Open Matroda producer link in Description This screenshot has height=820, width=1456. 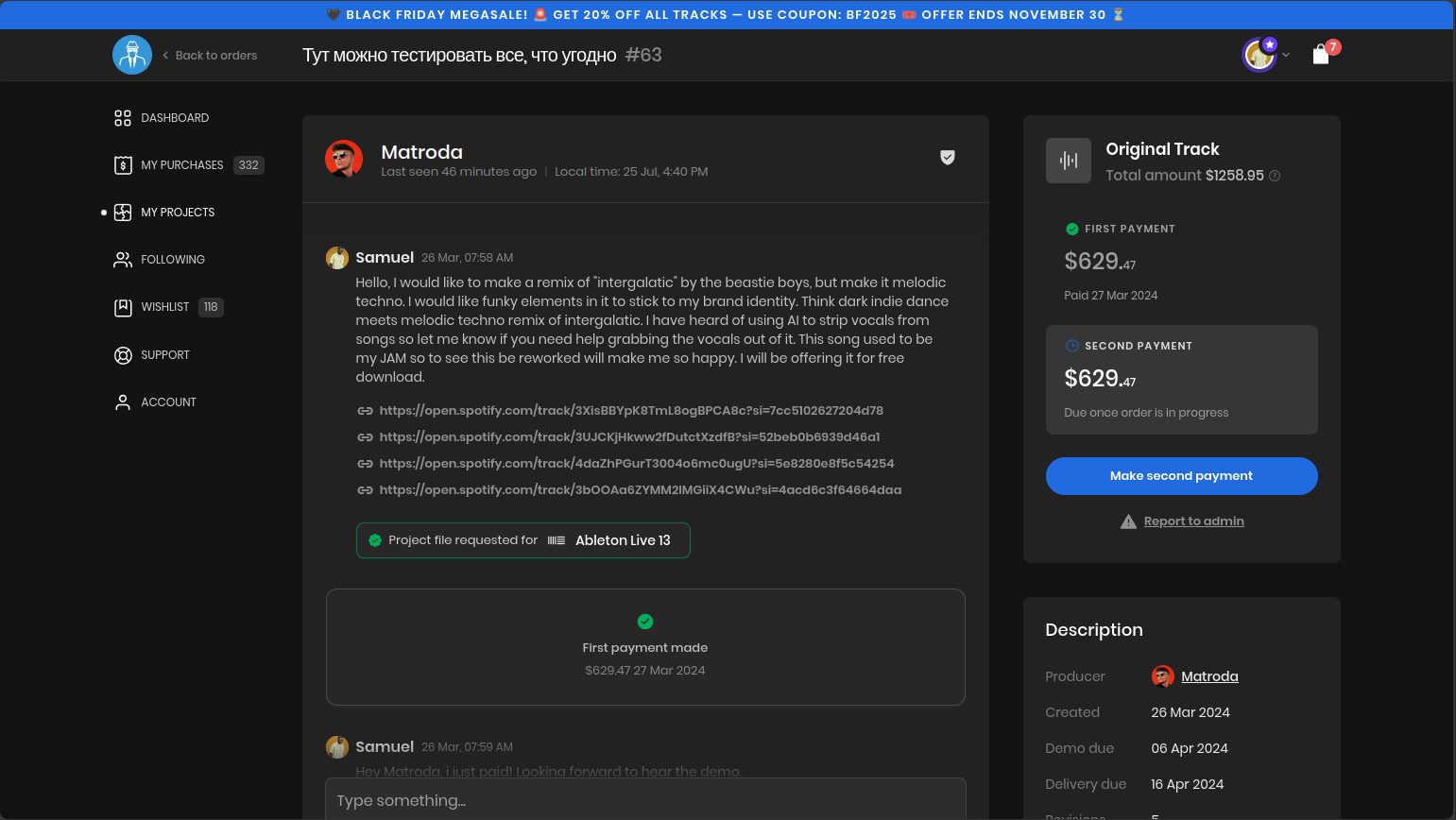pos(1209,676)
